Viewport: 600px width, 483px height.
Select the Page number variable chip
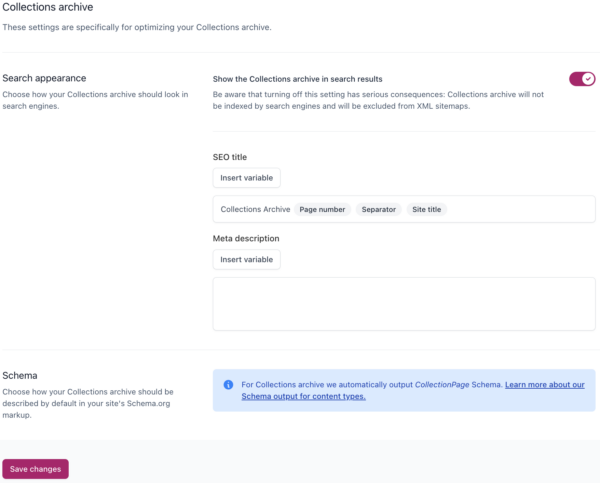pos(322,209)
